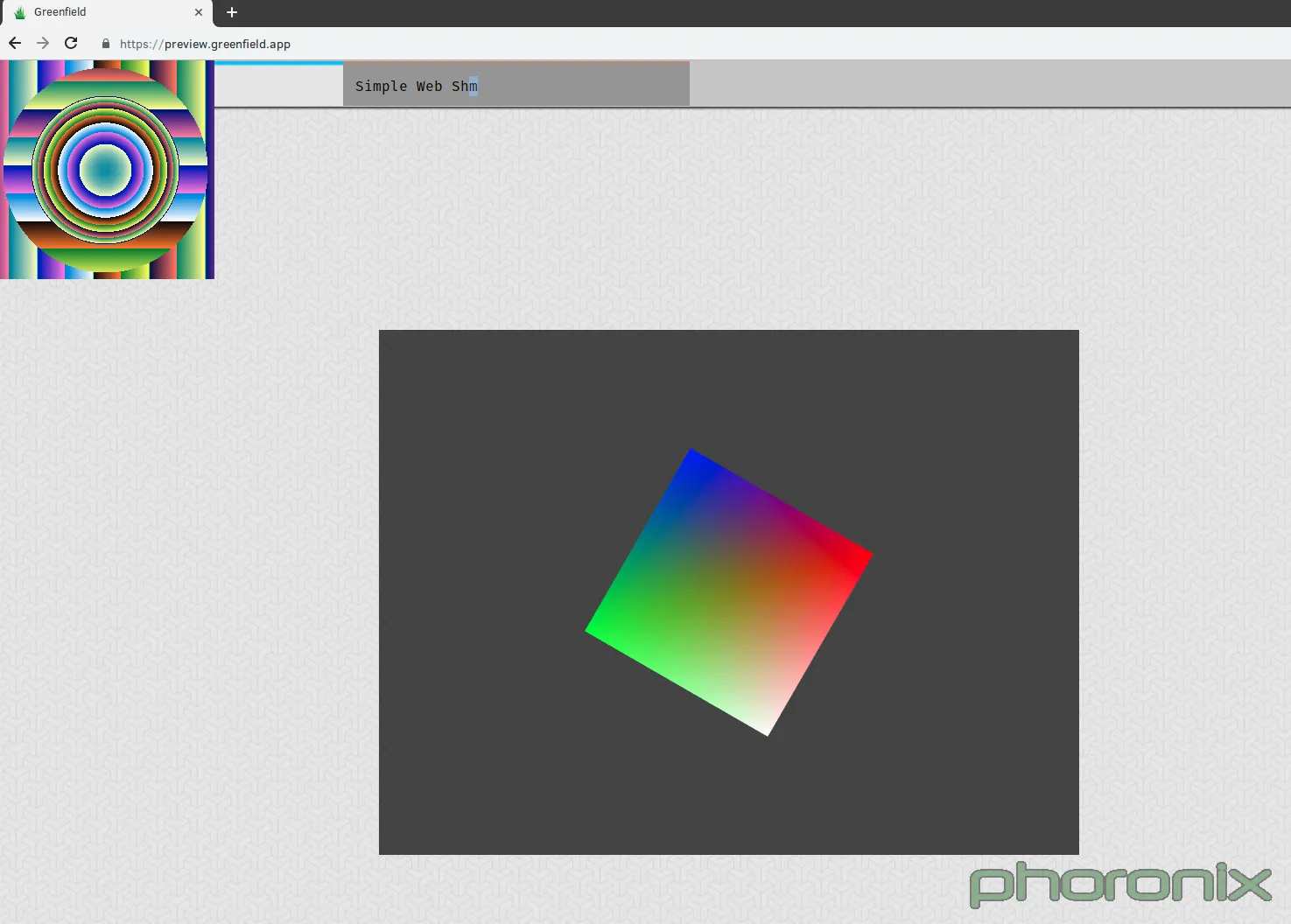The height and width of the screenshot is (924, 1291).
Task: Click the Greenfield grass favicon
Action: pos(20,12)
